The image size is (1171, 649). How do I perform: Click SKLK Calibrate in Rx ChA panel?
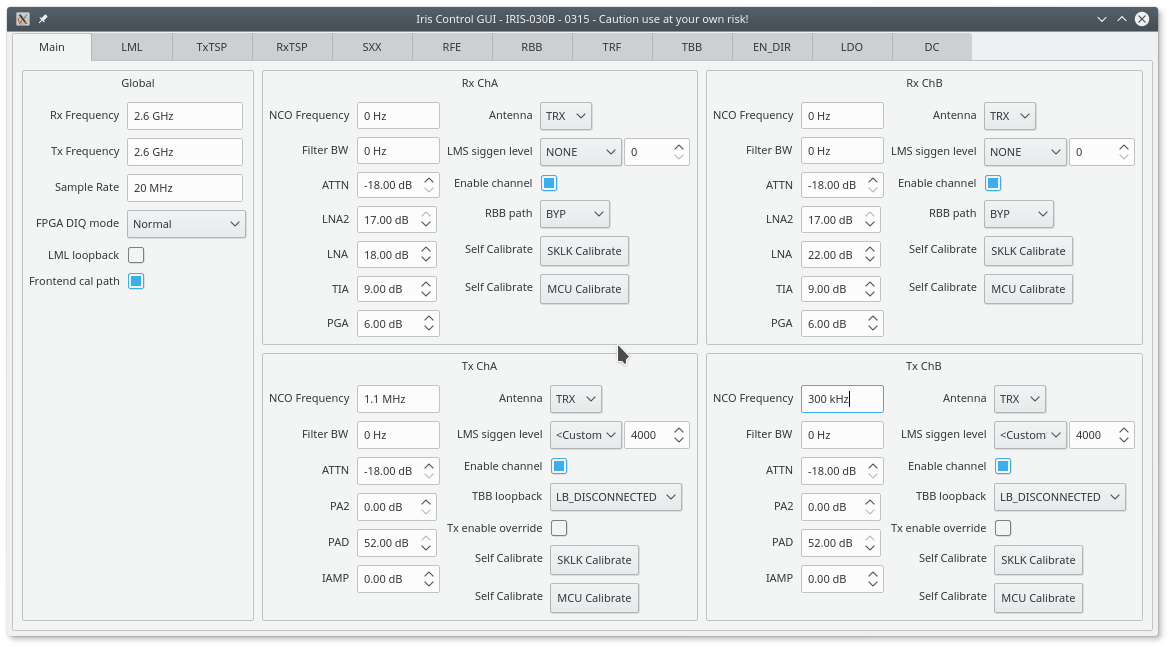click(584, 251)
